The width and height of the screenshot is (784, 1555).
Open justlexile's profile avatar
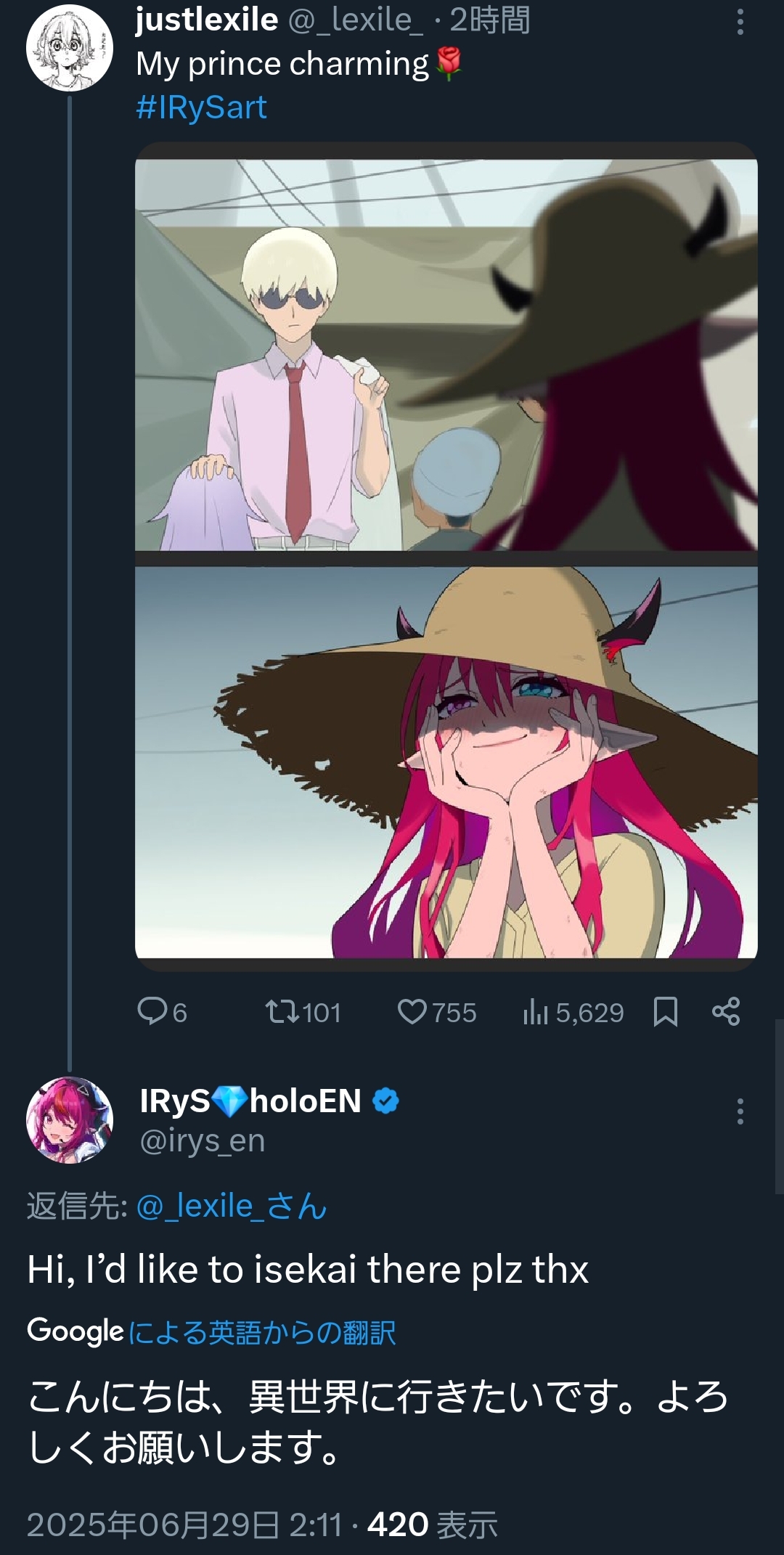point(70,48)
